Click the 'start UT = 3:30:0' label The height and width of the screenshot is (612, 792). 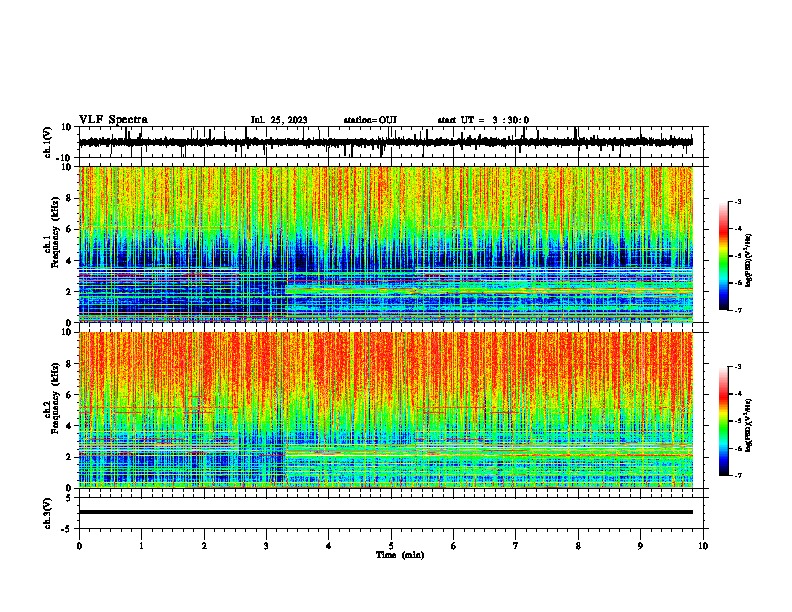click(x=483, y=120)
